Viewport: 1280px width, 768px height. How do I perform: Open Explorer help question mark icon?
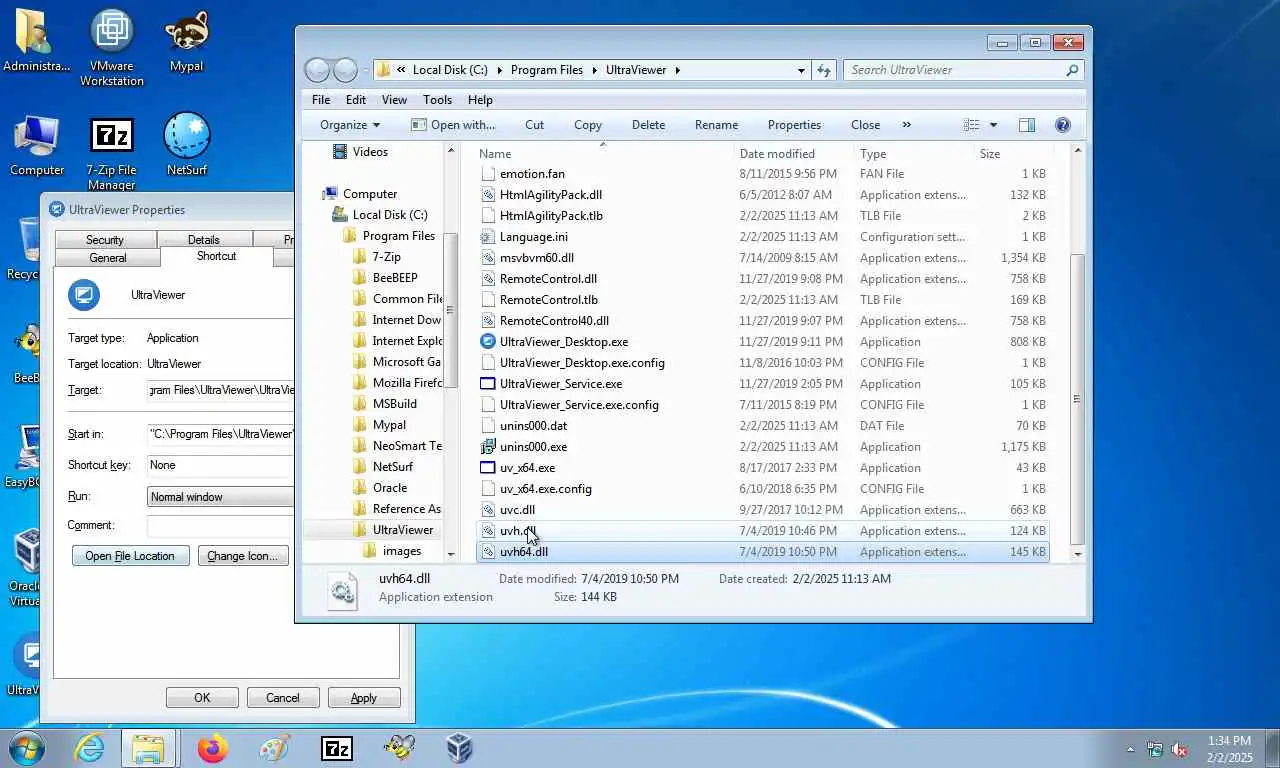click(x=1062, y=125)
